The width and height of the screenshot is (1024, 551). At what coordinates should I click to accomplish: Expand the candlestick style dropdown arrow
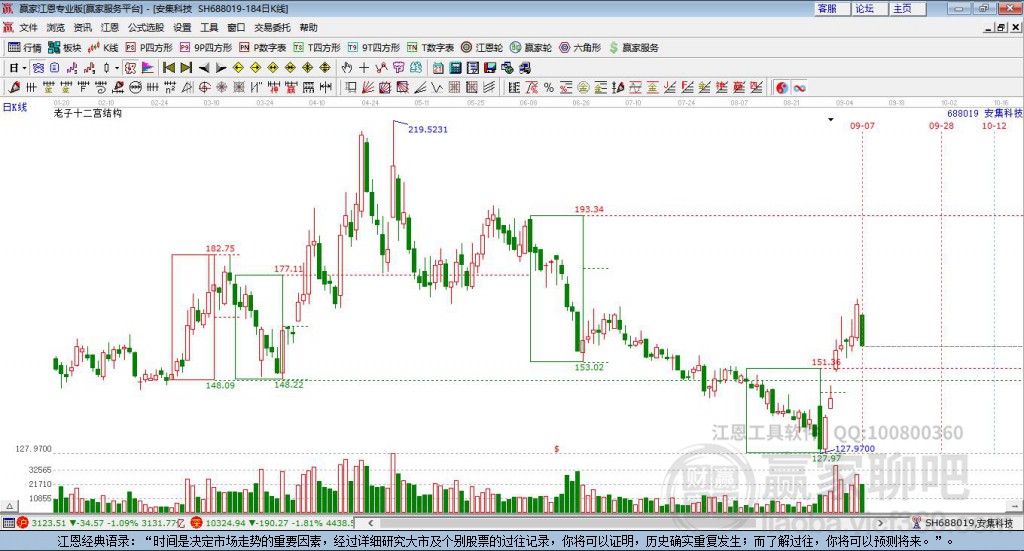[x=116, y=68]
